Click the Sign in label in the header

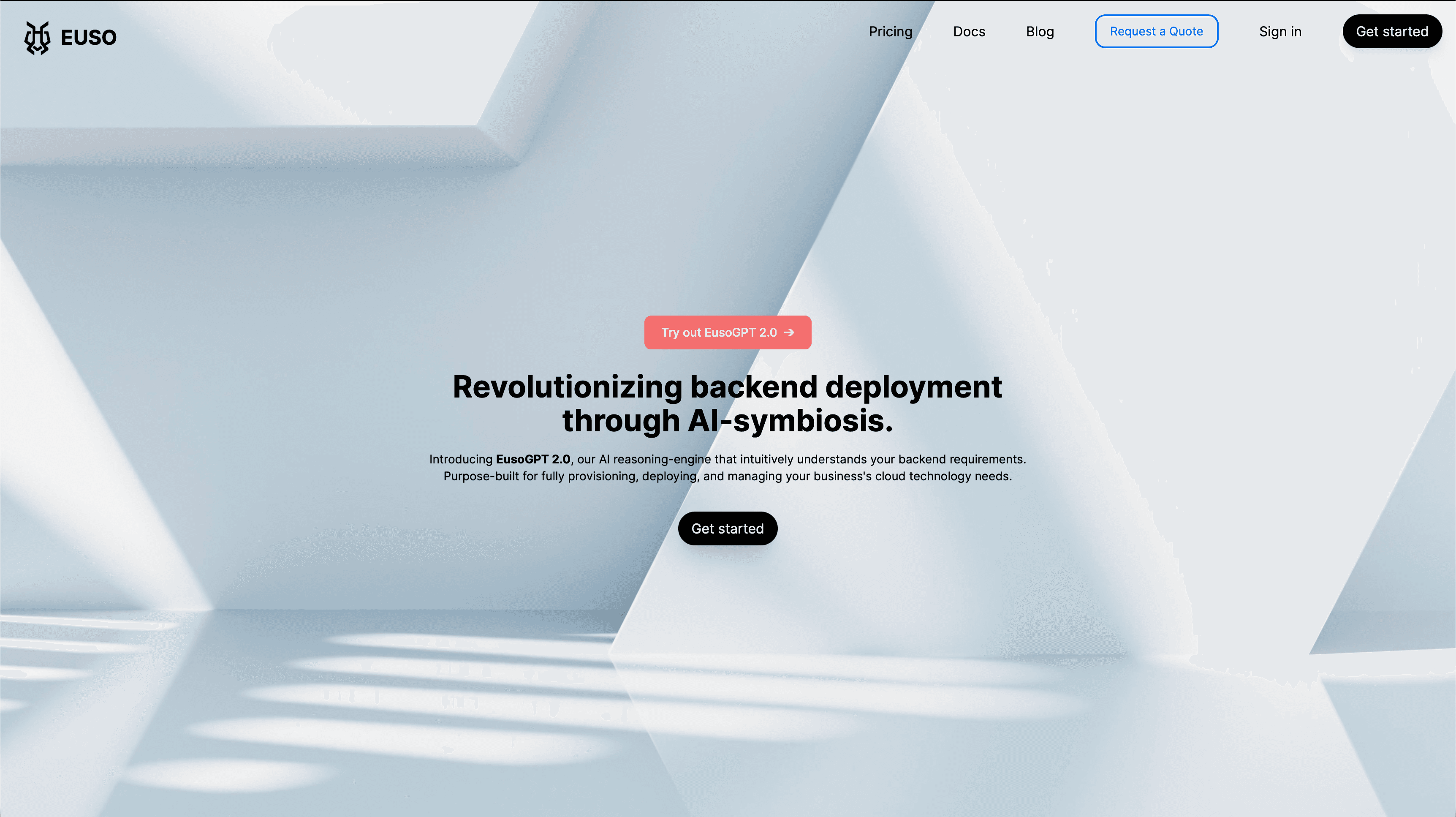(1280, 32)
